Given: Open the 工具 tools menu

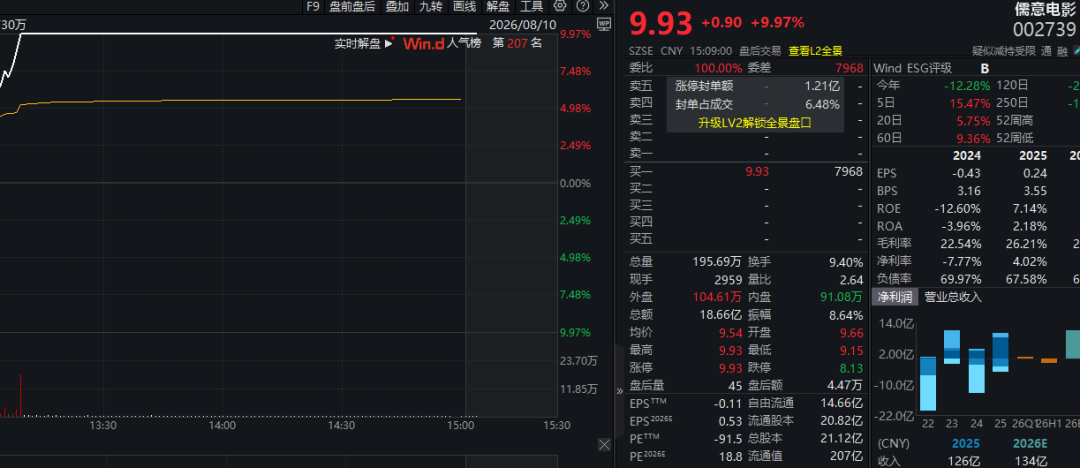Looking at the screenshot, I should [532, 6].
